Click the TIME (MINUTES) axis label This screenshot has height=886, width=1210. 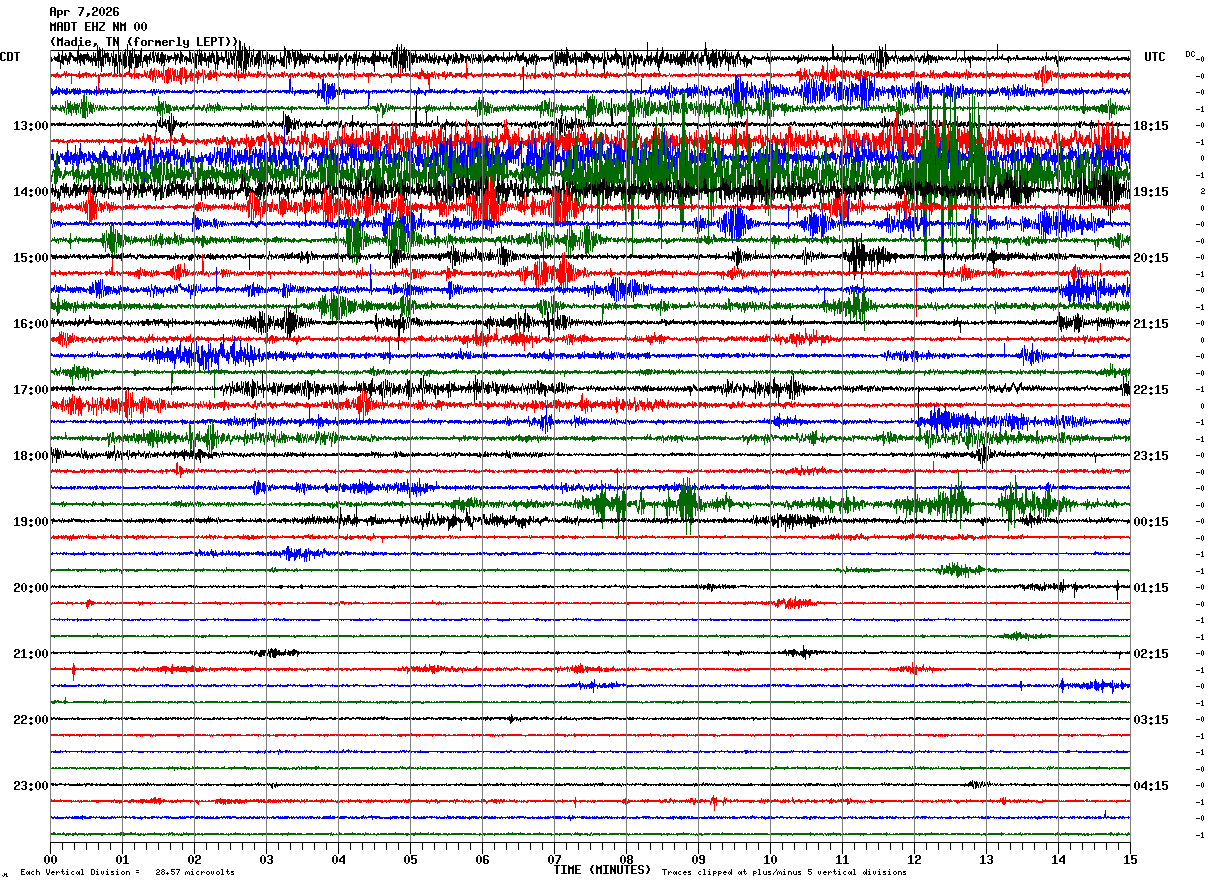pyautogui.click(x=602, y=870)
